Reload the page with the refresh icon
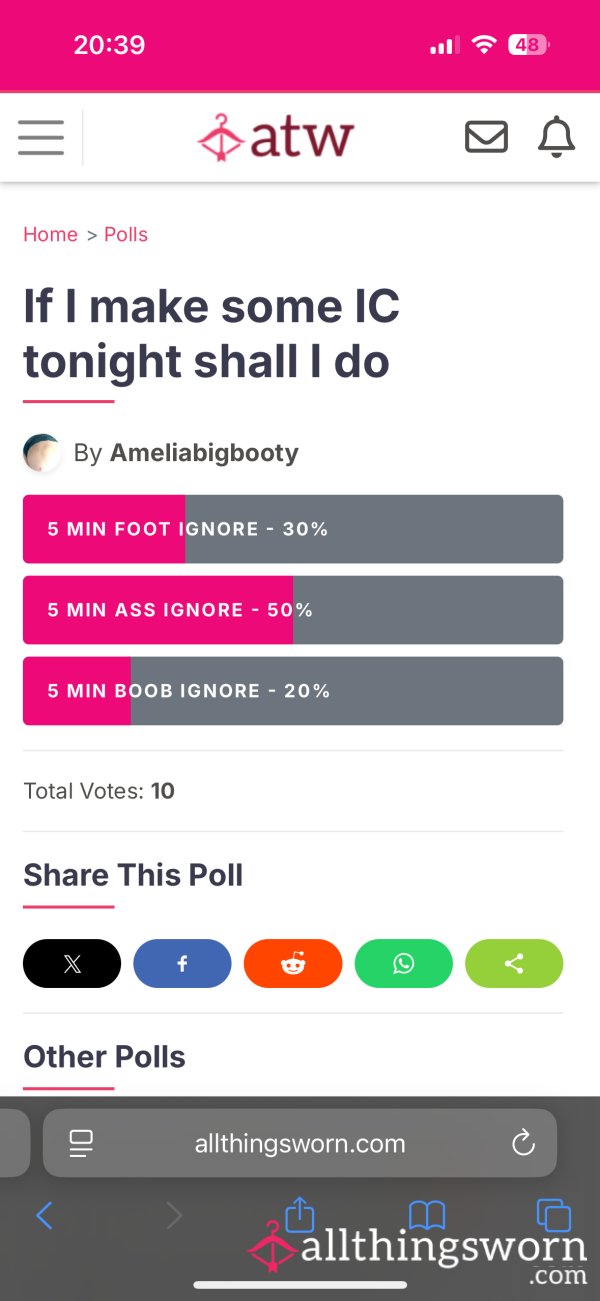The height and width of the screenshot is (1301, 600). pyautogui.click(x=523, y=1143)
